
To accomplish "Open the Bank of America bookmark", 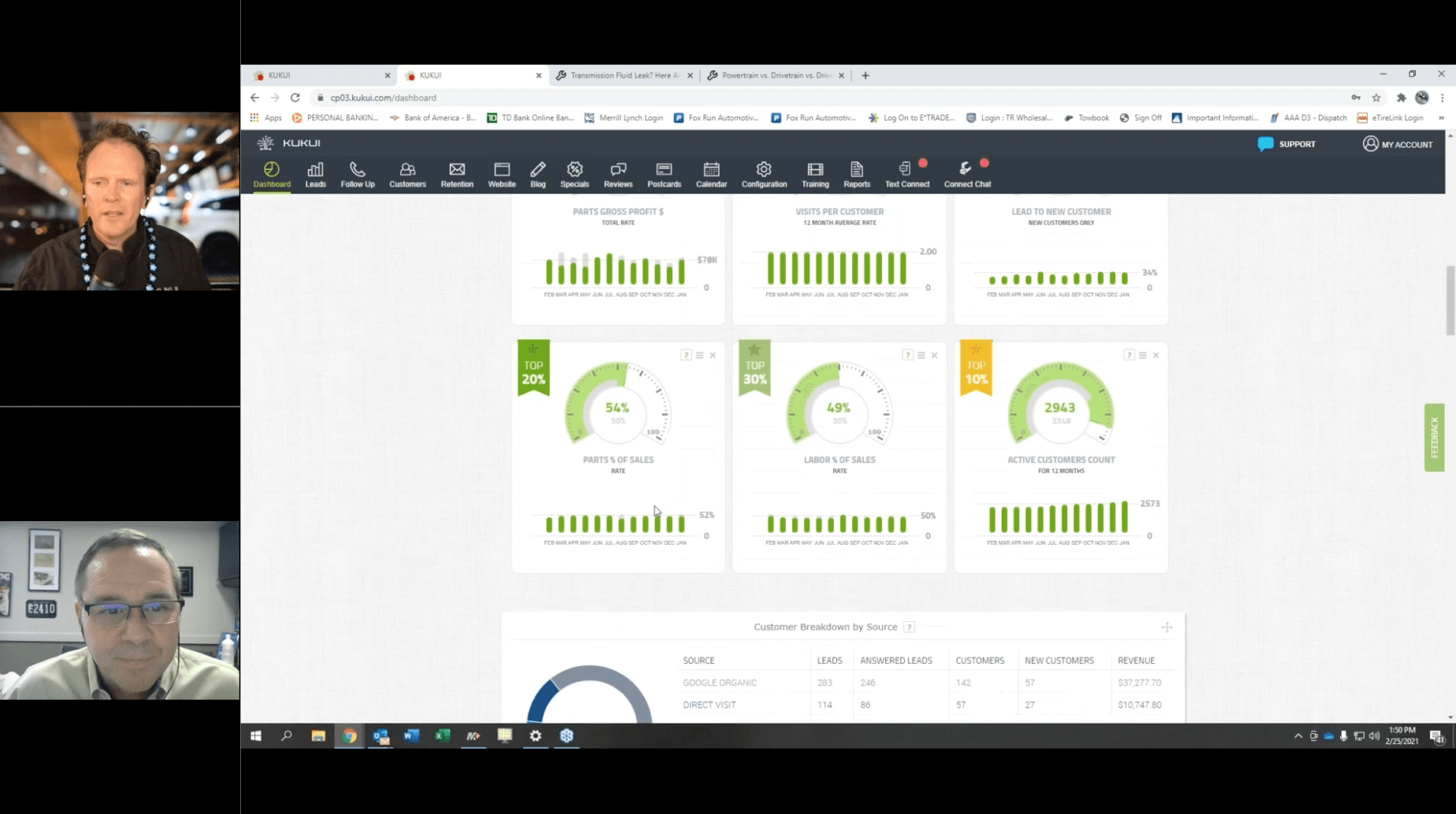I will [x=433, y=117].
